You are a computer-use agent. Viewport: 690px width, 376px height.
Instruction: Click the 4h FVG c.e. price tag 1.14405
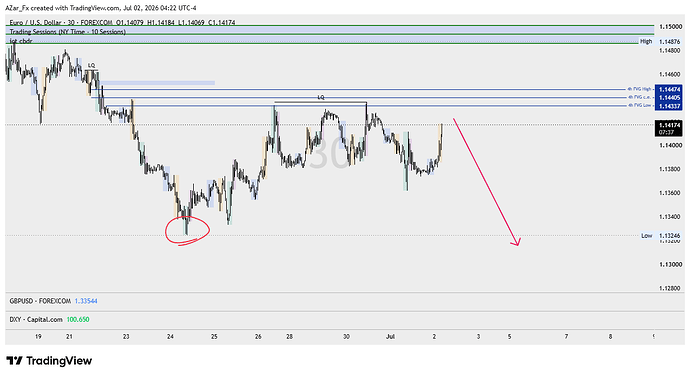point(669,98)
